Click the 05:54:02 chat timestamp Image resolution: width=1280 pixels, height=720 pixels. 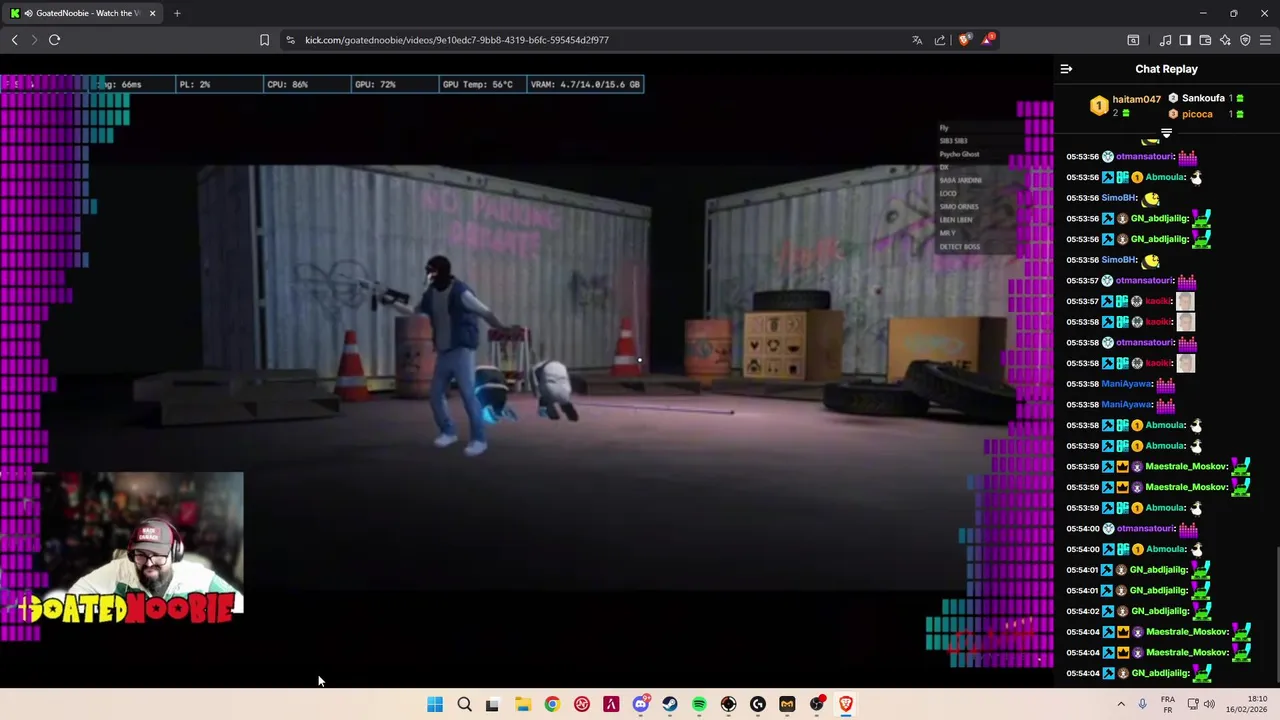coord(1082,612)
